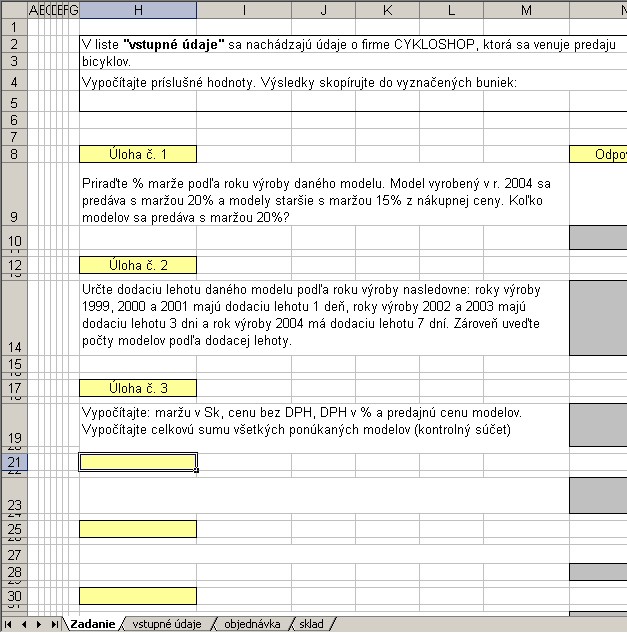The height and width of the screenshot is (633, 627).
Task: Select column M header
Action: (x=526, y=10)
